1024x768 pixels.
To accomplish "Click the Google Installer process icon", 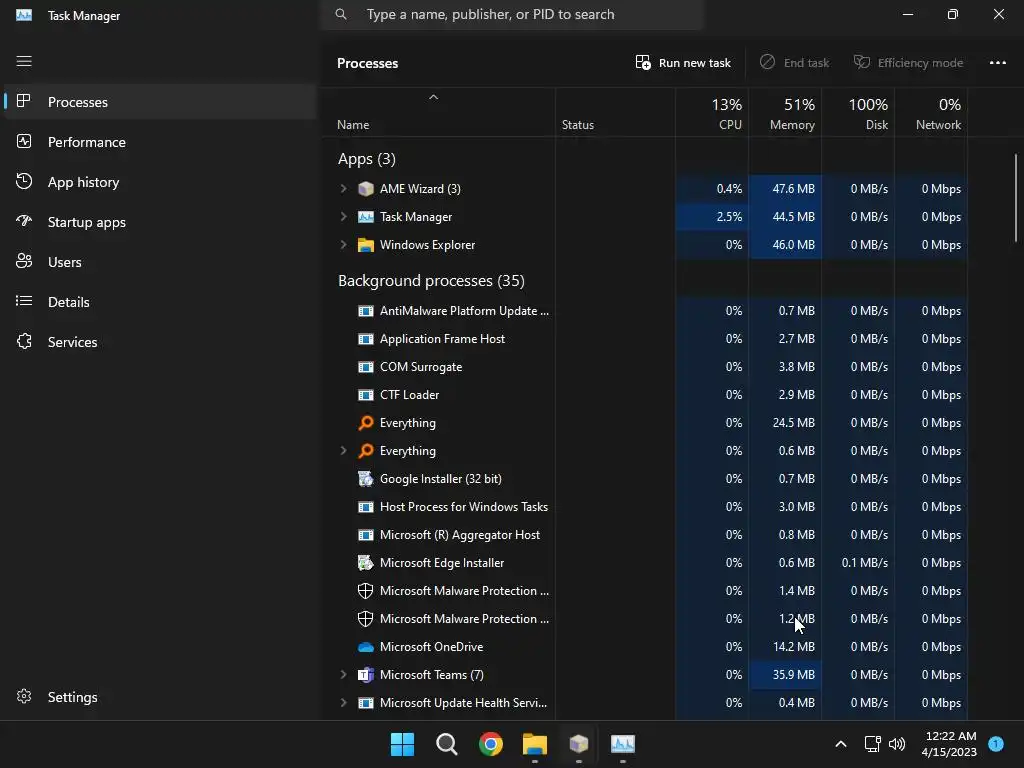I will click(x=366, y=479).
